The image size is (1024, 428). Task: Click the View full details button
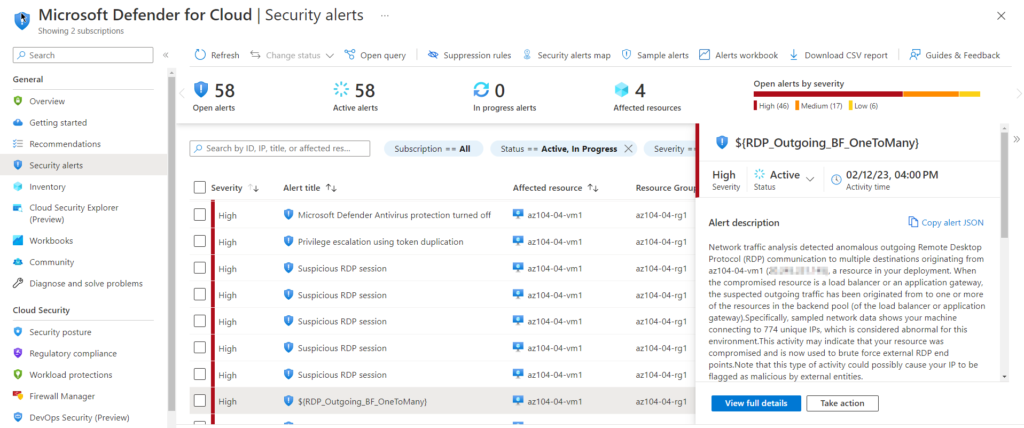point(755,404)
